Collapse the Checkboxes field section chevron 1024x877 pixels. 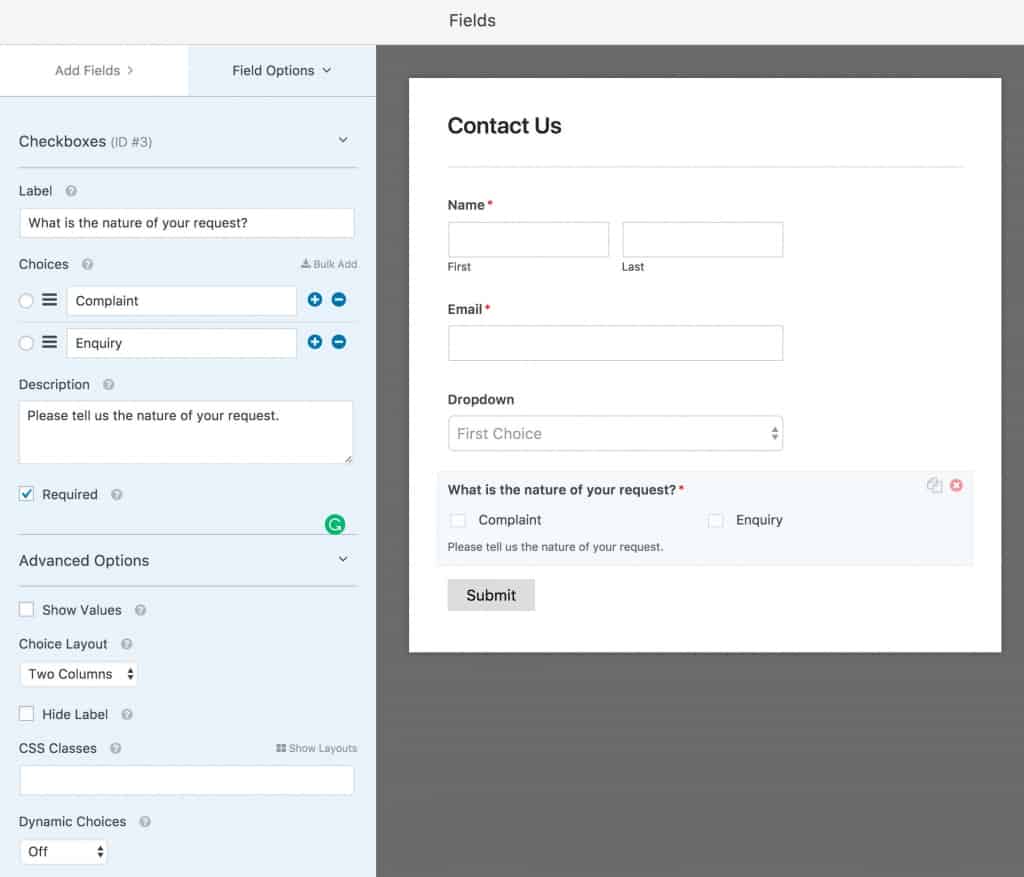tap(343, 140)
